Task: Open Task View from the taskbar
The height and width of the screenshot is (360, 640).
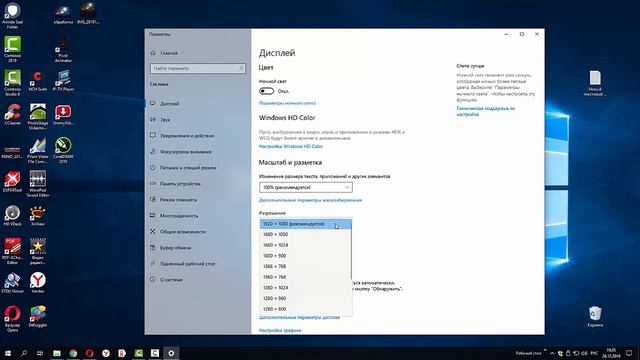Action: (x=40, y=353)
